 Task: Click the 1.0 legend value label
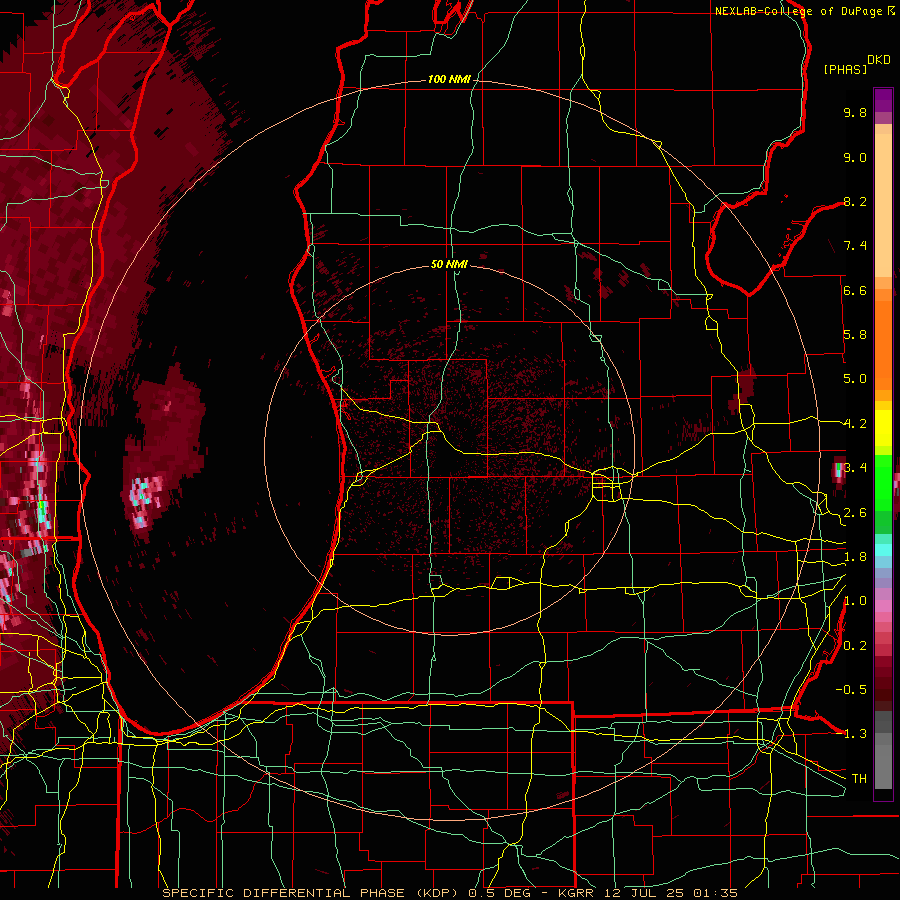click(x=855, y=601)
